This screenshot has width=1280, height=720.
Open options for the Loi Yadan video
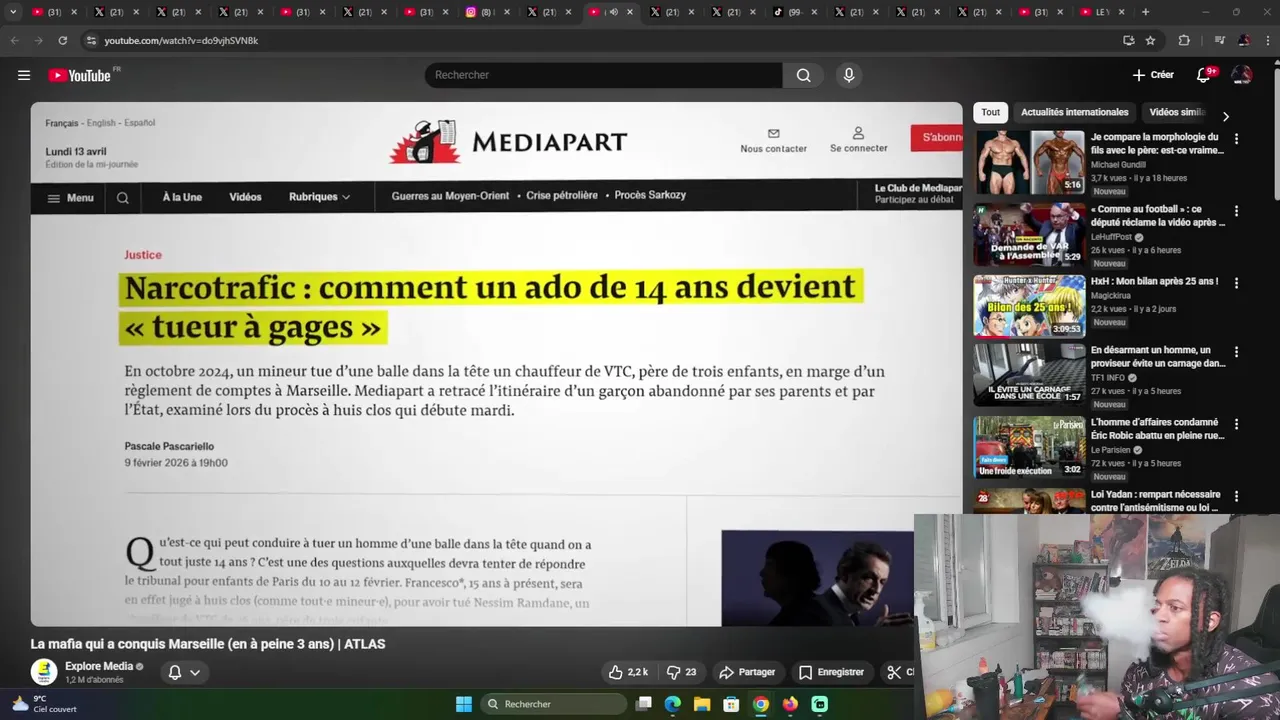point(1236,496)
